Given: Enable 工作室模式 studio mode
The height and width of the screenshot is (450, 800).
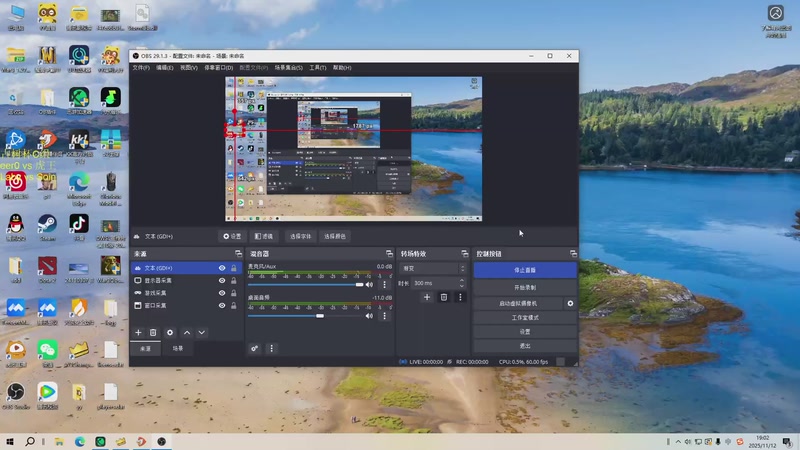Looking at the screenshot, I should pyautogui.click(x=525, y=317).
